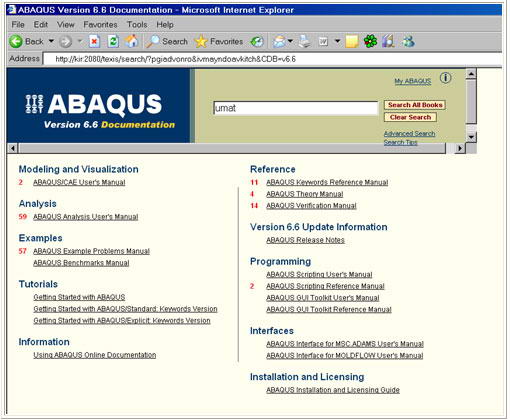Viewport: 510px width, 420px height.
Task: Click the yellow note toolbar icon
Action: (x=352, y=42)
